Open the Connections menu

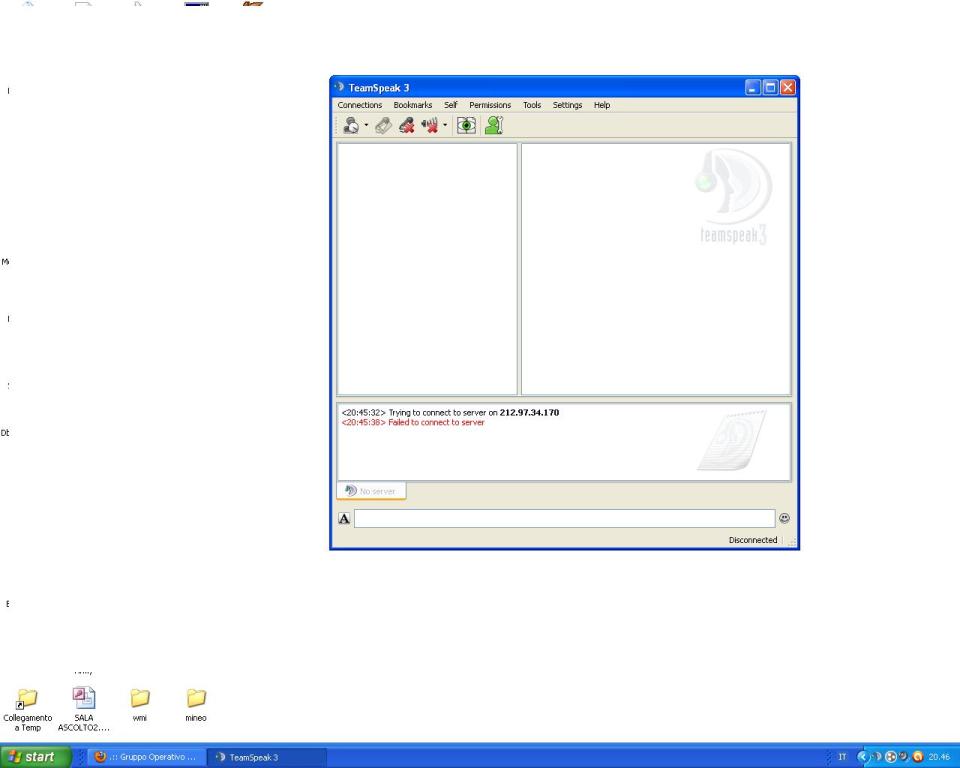tap(359, 105)
